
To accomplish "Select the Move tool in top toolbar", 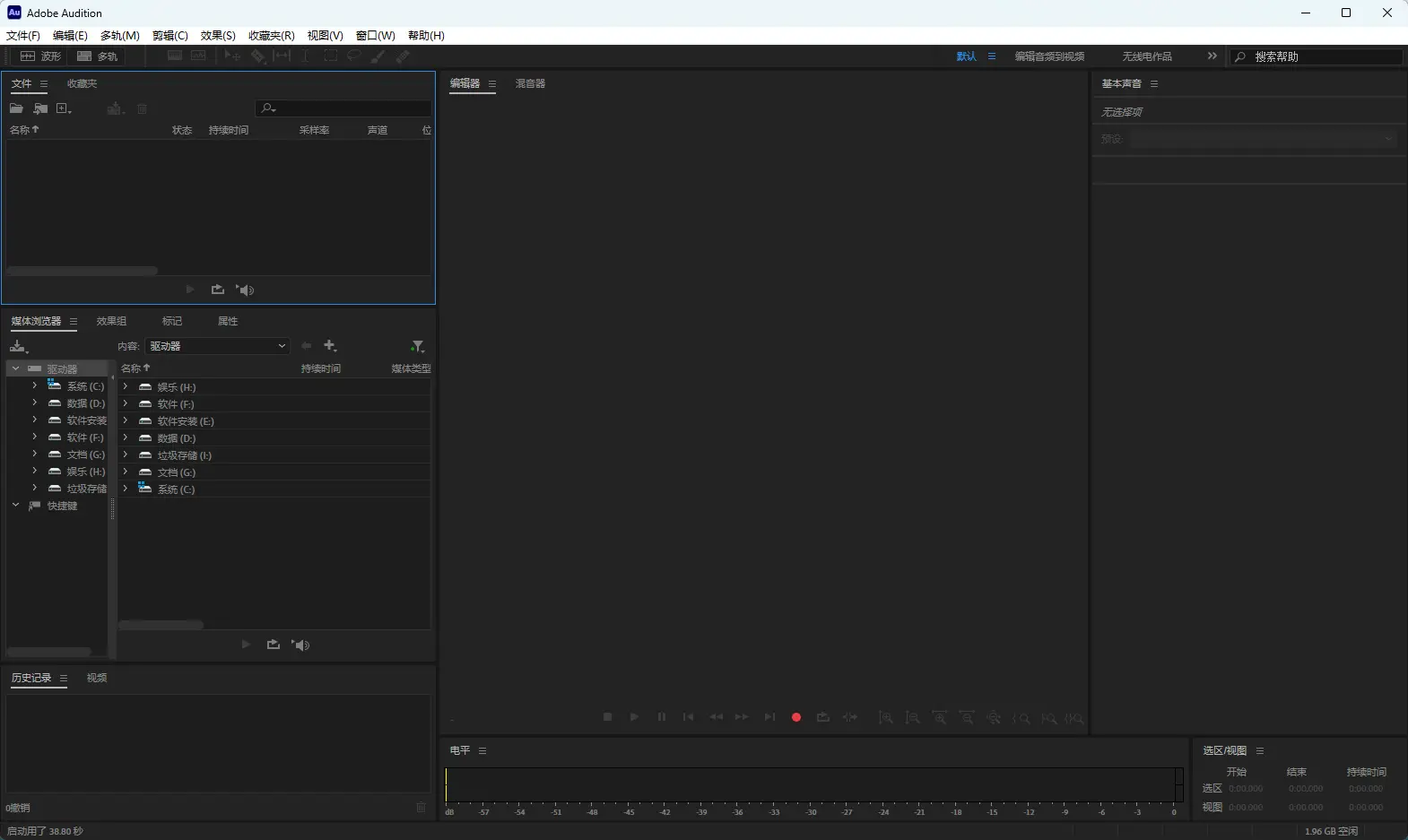I will [x=232, y=56].
